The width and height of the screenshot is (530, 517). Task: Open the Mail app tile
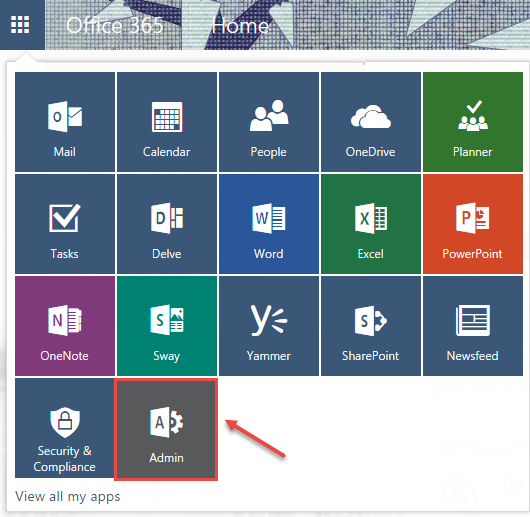coord(65,122)
